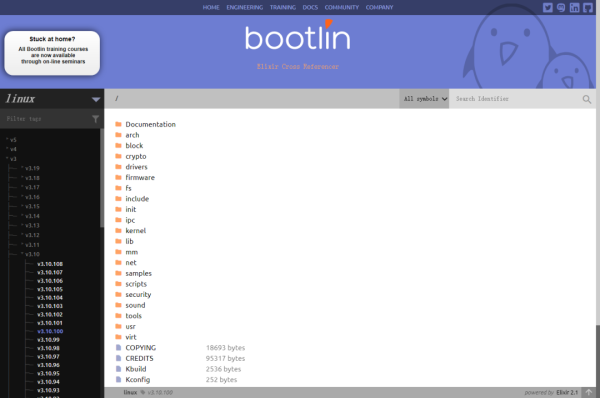The height and width of the screenshot is (398, 600).
Task: Open the All symbols dropdown
Action: 424,99
